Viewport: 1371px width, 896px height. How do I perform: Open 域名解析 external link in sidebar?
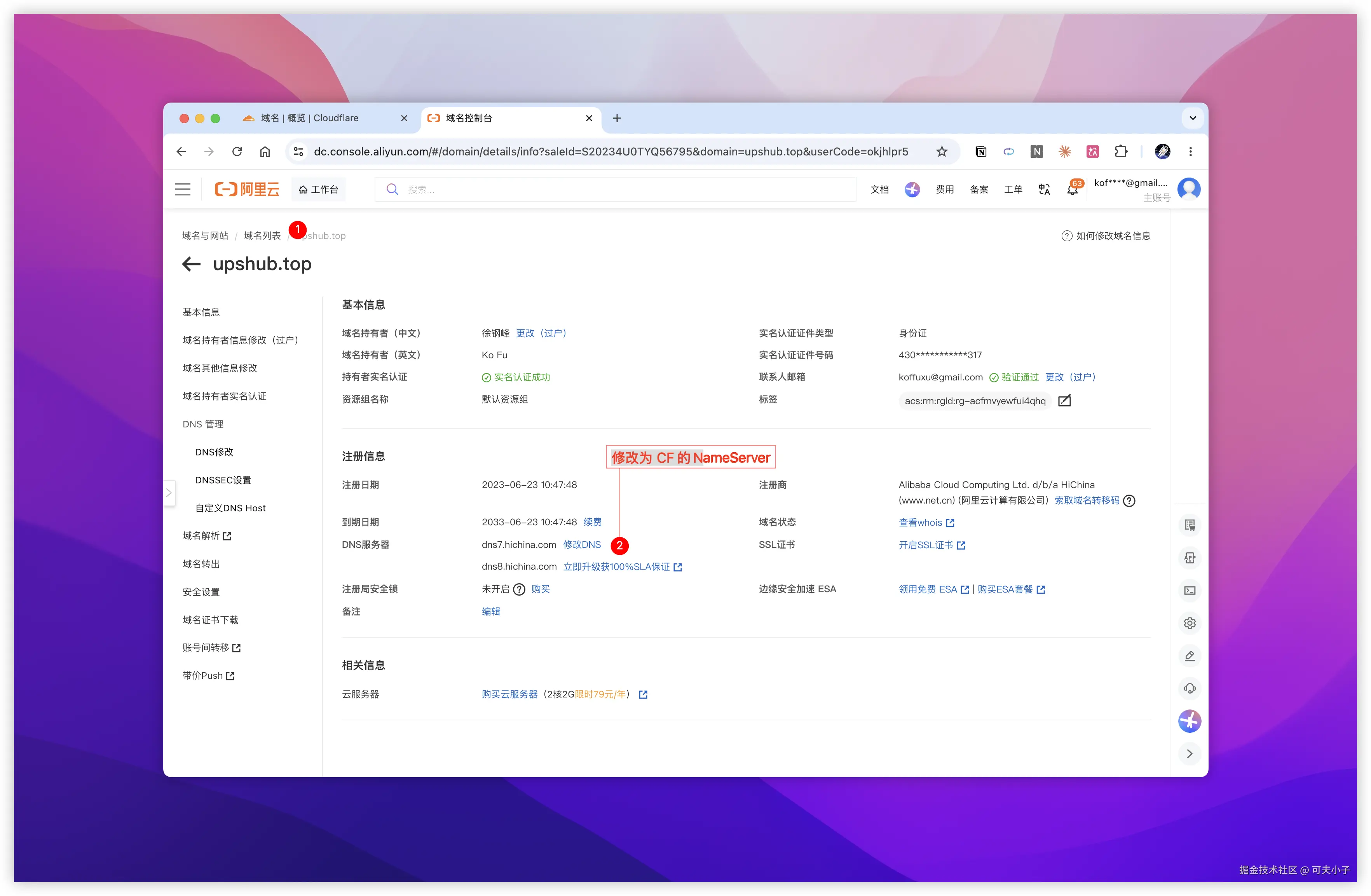[x=207, y=536]
